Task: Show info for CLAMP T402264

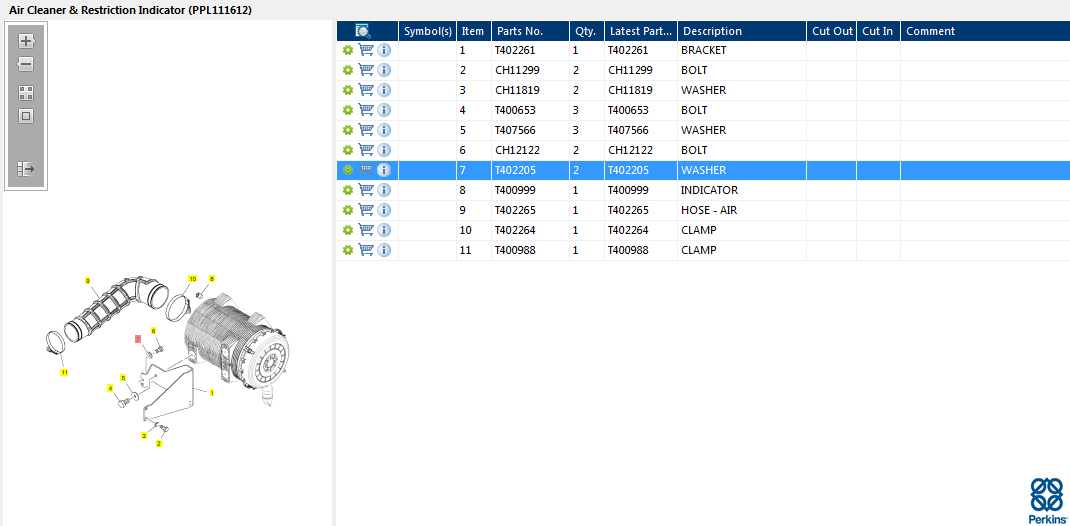Action: [x=384, y=231]
